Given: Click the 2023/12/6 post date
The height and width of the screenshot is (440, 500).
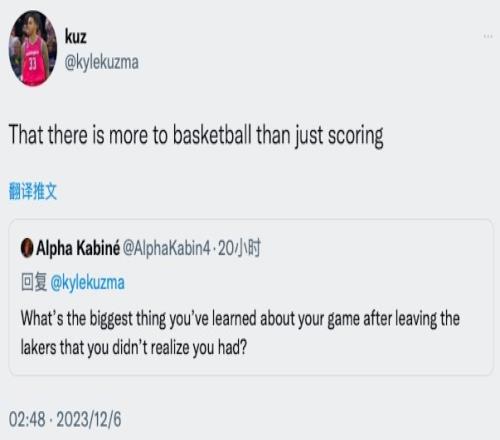Looking at the screenshot, I should (x=89, y=419).
